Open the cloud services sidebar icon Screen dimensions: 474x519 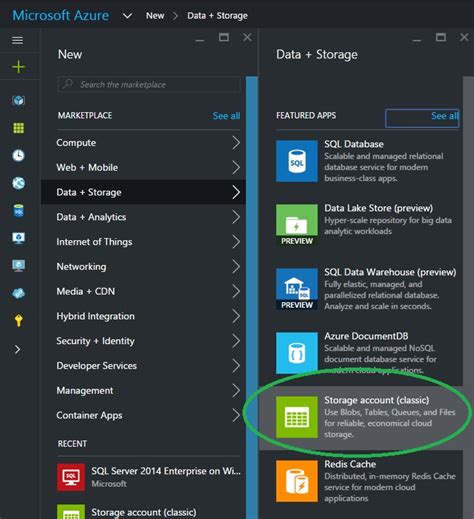click(18, 293)
